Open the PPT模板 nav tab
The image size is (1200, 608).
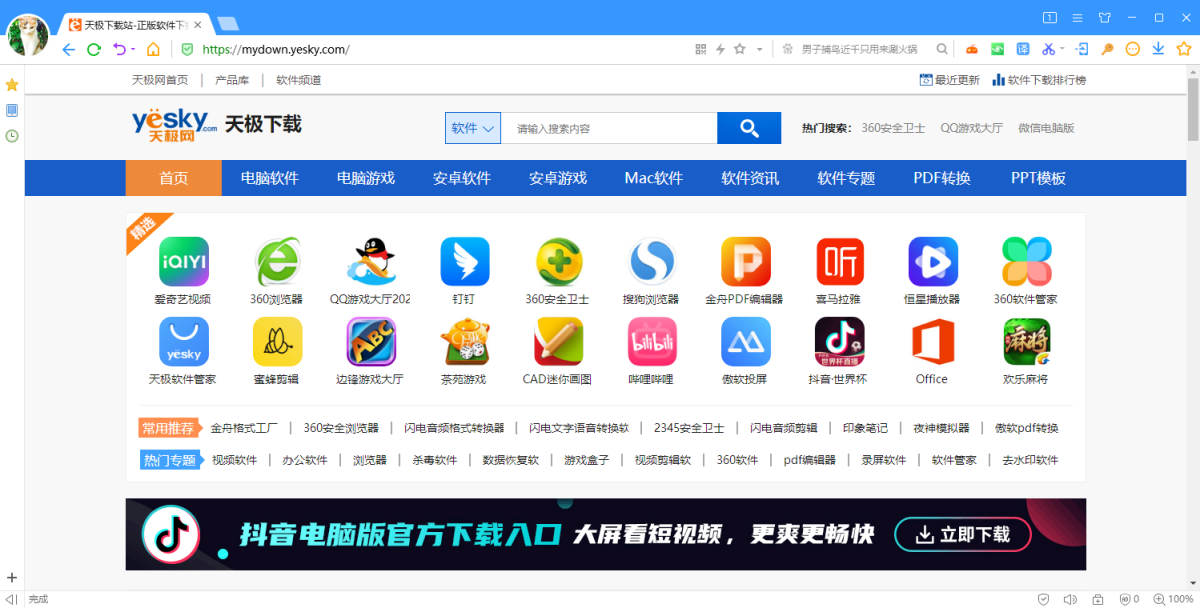click(x=1038, y=178)
